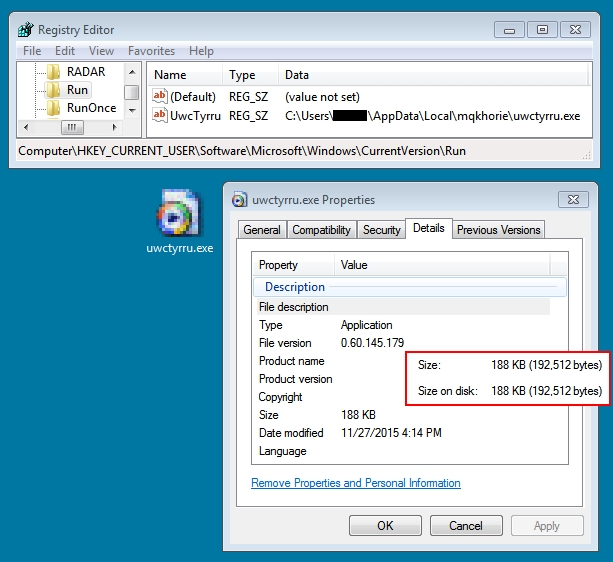
Task: Click the string icon beside UwcTyrru
Action: pyautogui.click(x=160, y=115)
